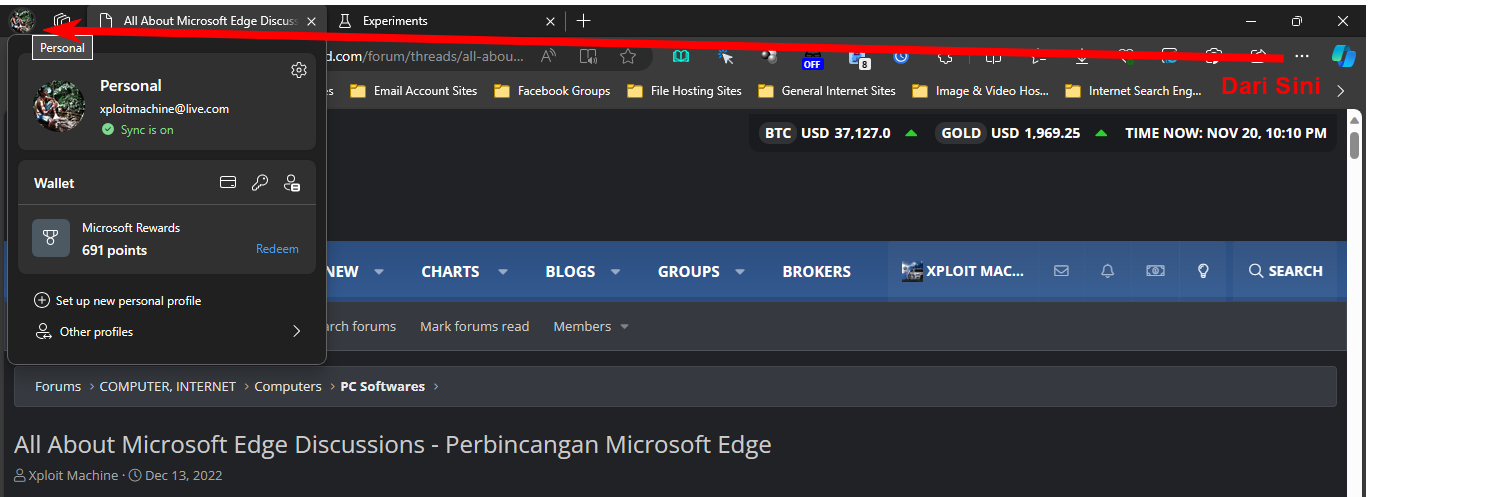Open File Hosting Sites bookmarks folder
Viewport: 1503px width, 497px height.
click(x=684, y=91)
